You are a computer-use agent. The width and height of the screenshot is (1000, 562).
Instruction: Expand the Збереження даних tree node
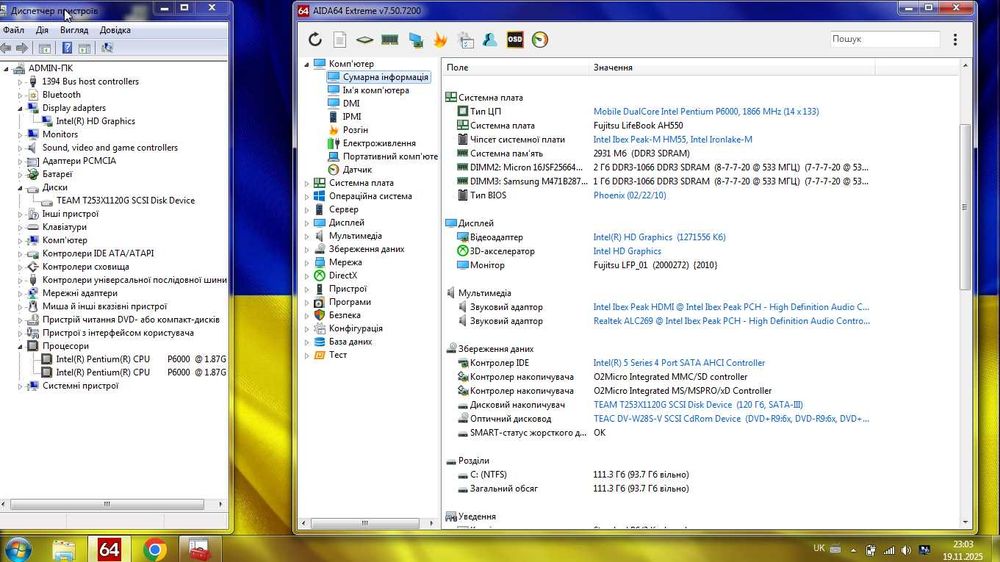[307, 249]
